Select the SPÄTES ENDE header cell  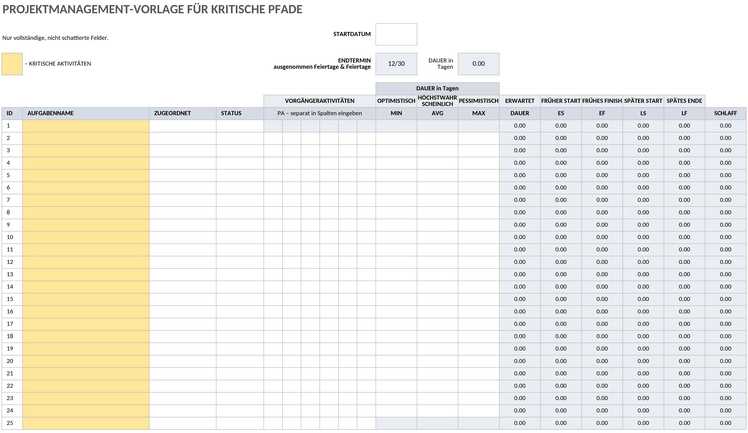685,101
